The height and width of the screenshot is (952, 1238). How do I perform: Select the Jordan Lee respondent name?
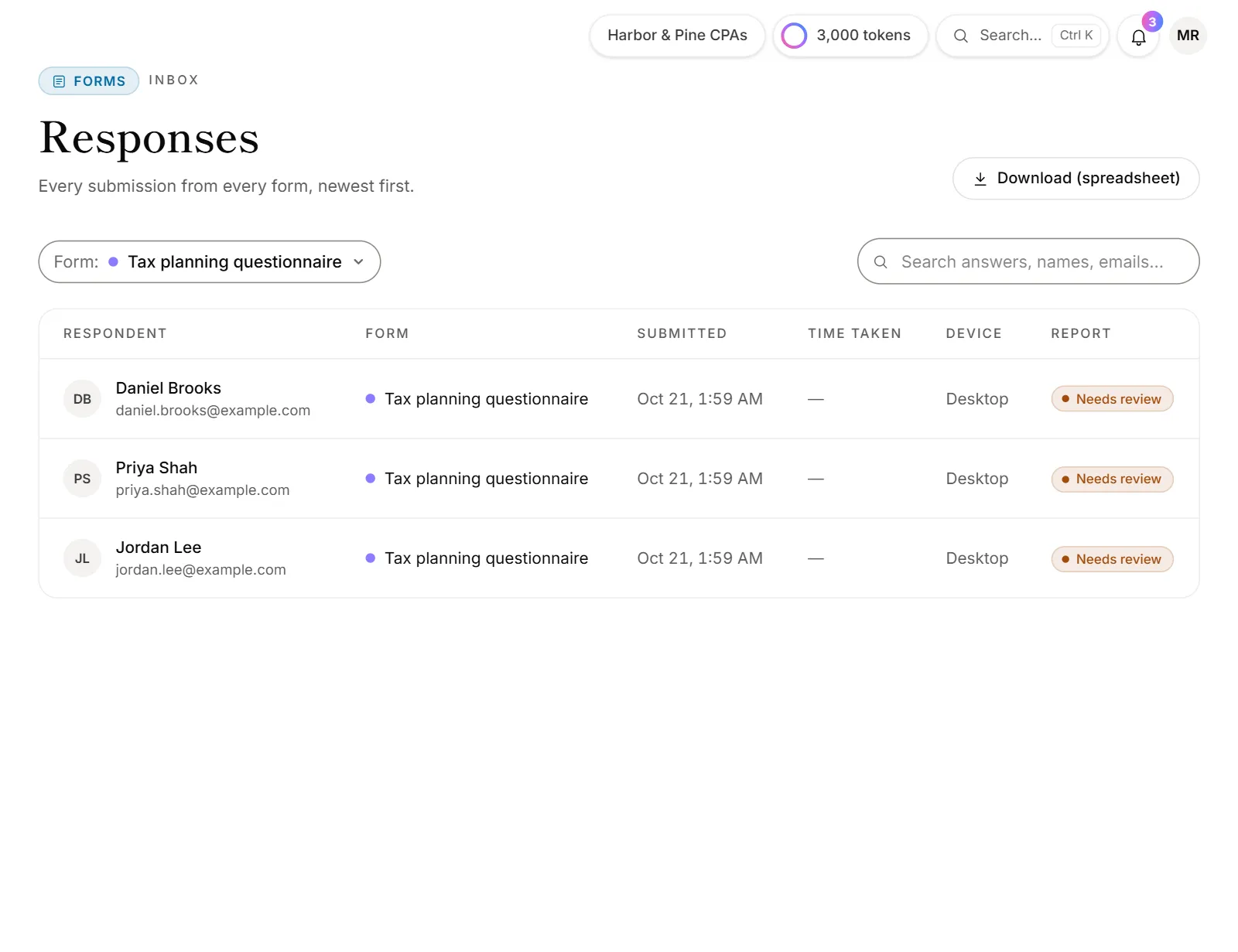[x=159, y=548]
